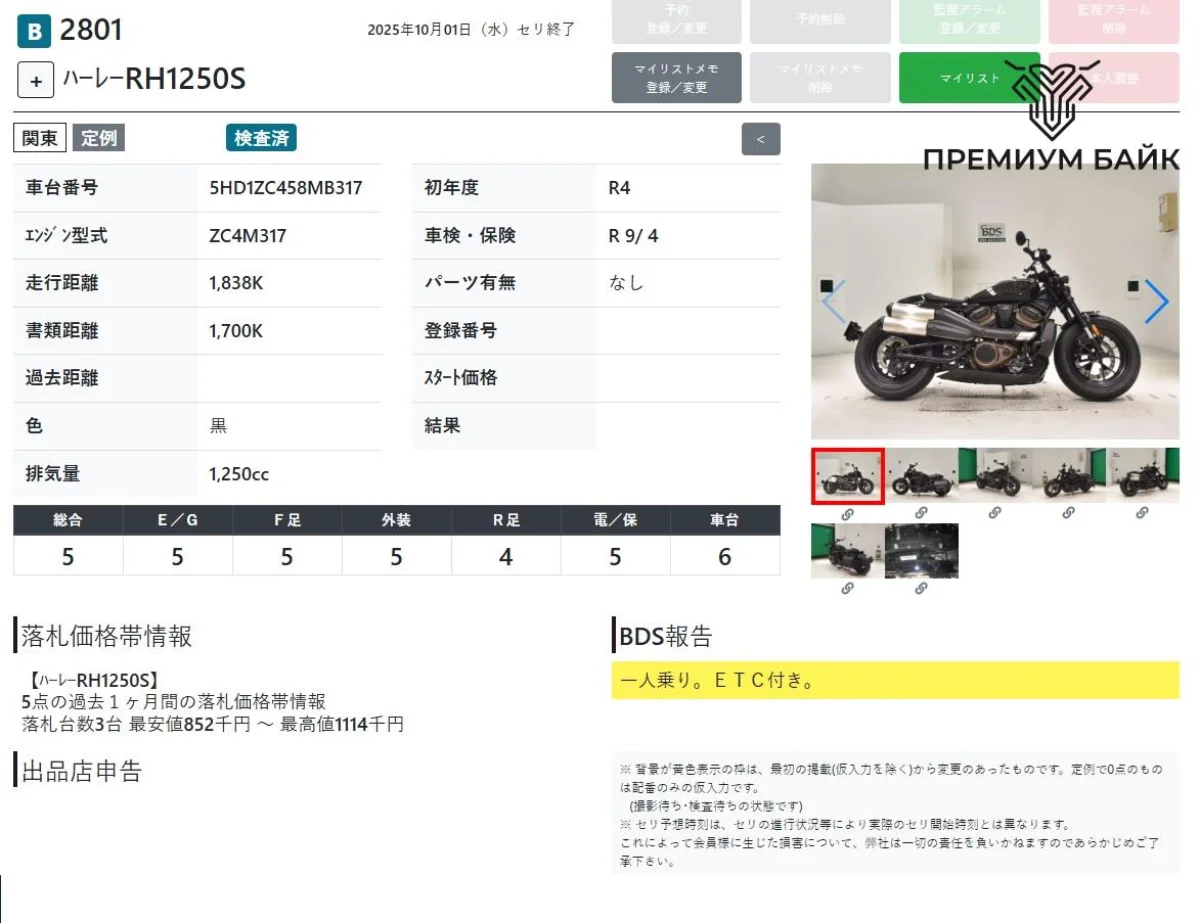Select the second motorcycle thumbnail
Viewport: 1200px width, 923px height.
921,475
